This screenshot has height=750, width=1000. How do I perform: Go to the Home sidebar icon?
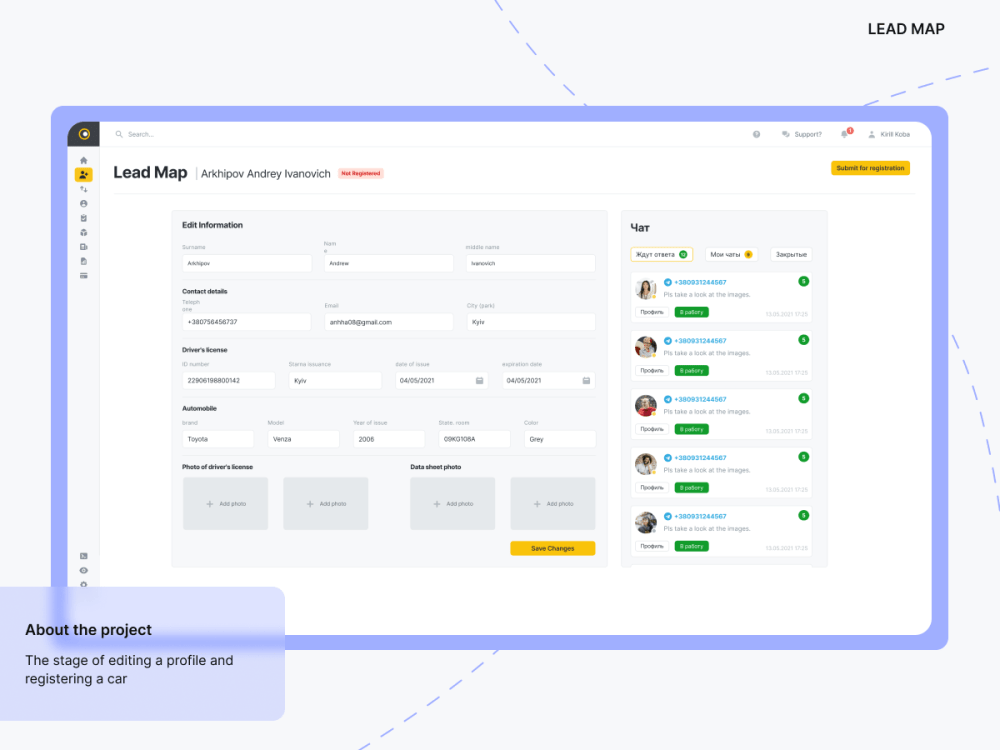coord(84,160)
